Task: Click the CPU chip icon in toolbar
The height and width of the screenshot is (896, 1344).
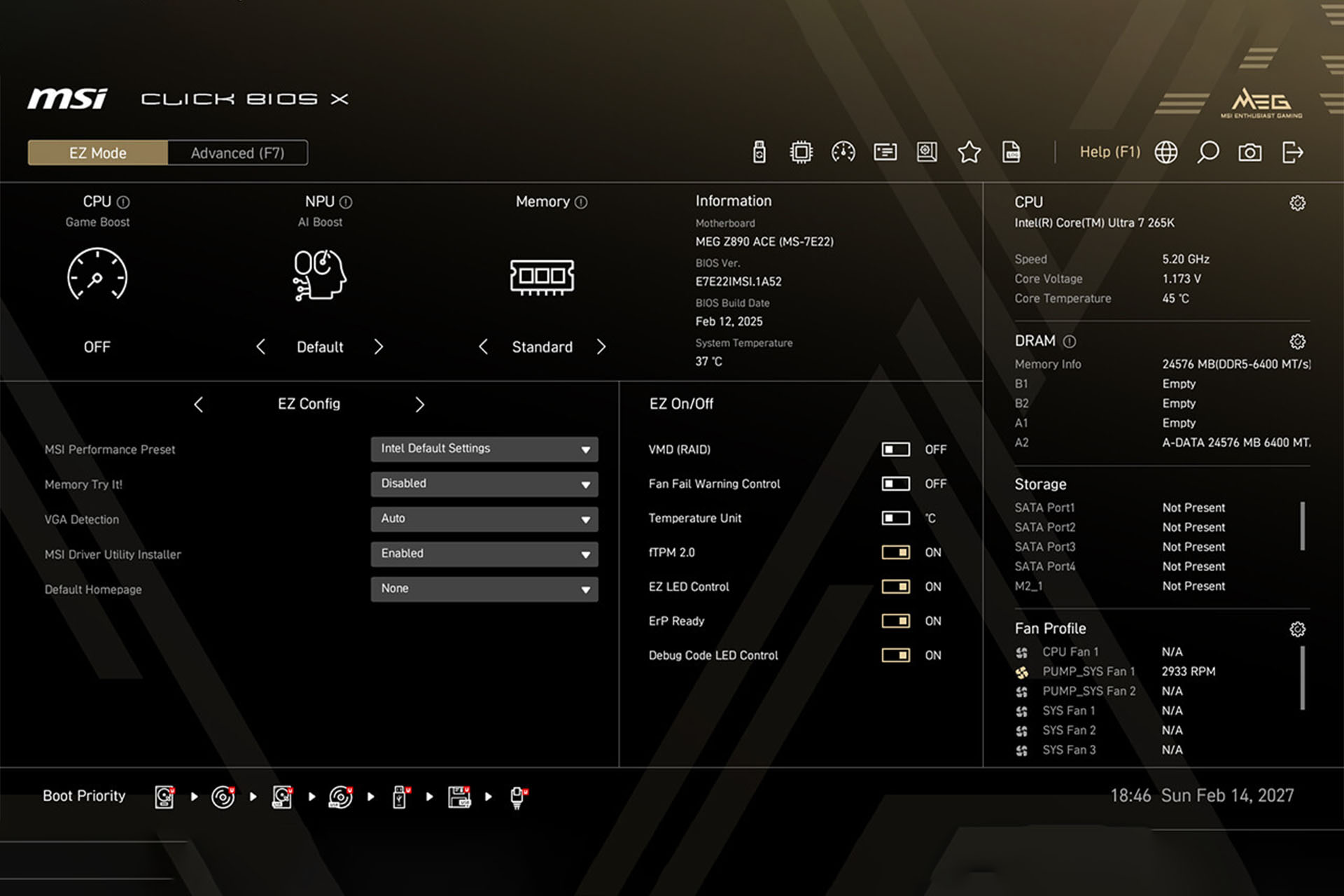Action: [x=801, y=152]
